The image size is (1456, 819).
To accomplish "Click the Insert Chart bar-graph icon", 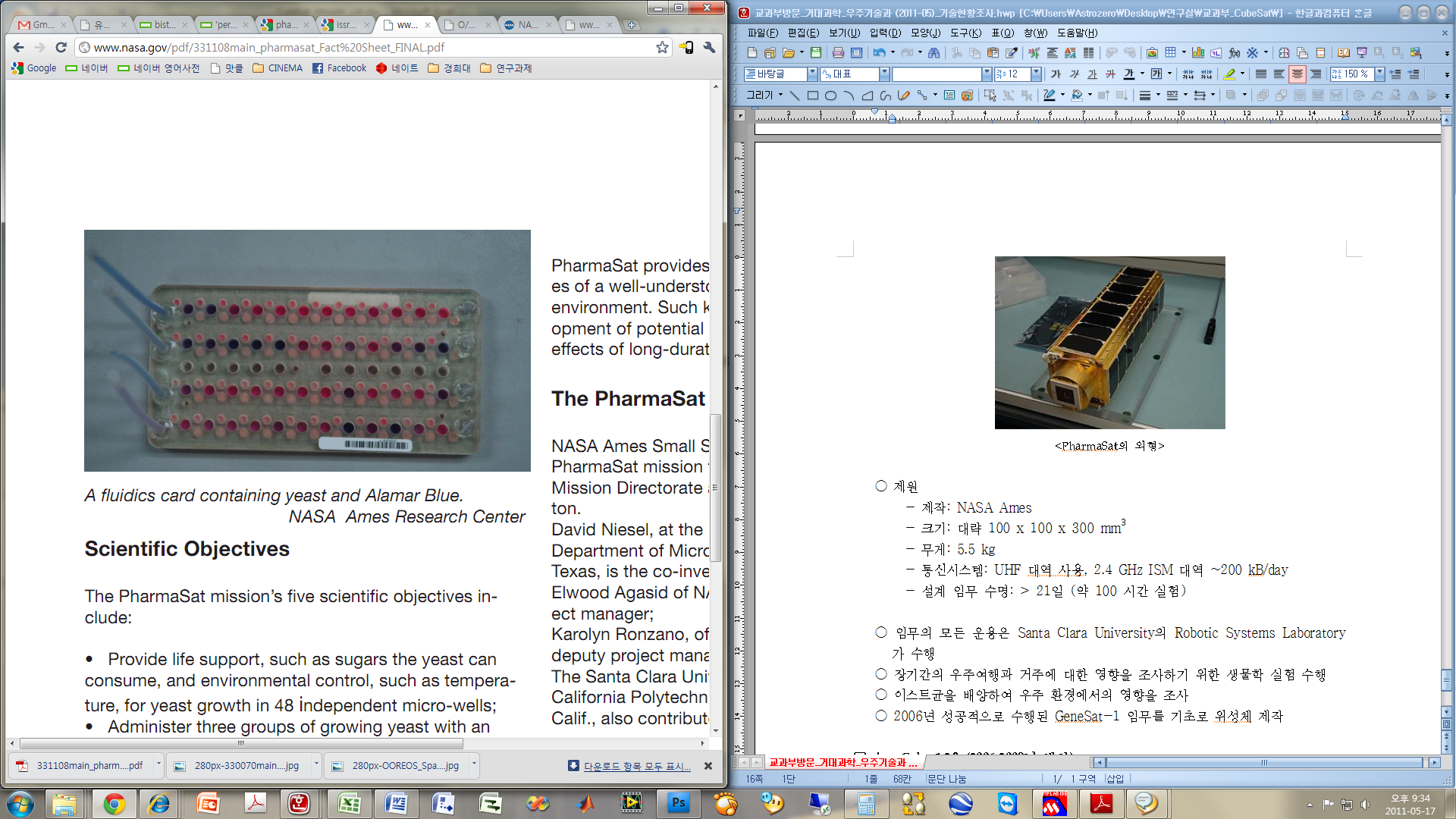I will [x=1198, y=53].
